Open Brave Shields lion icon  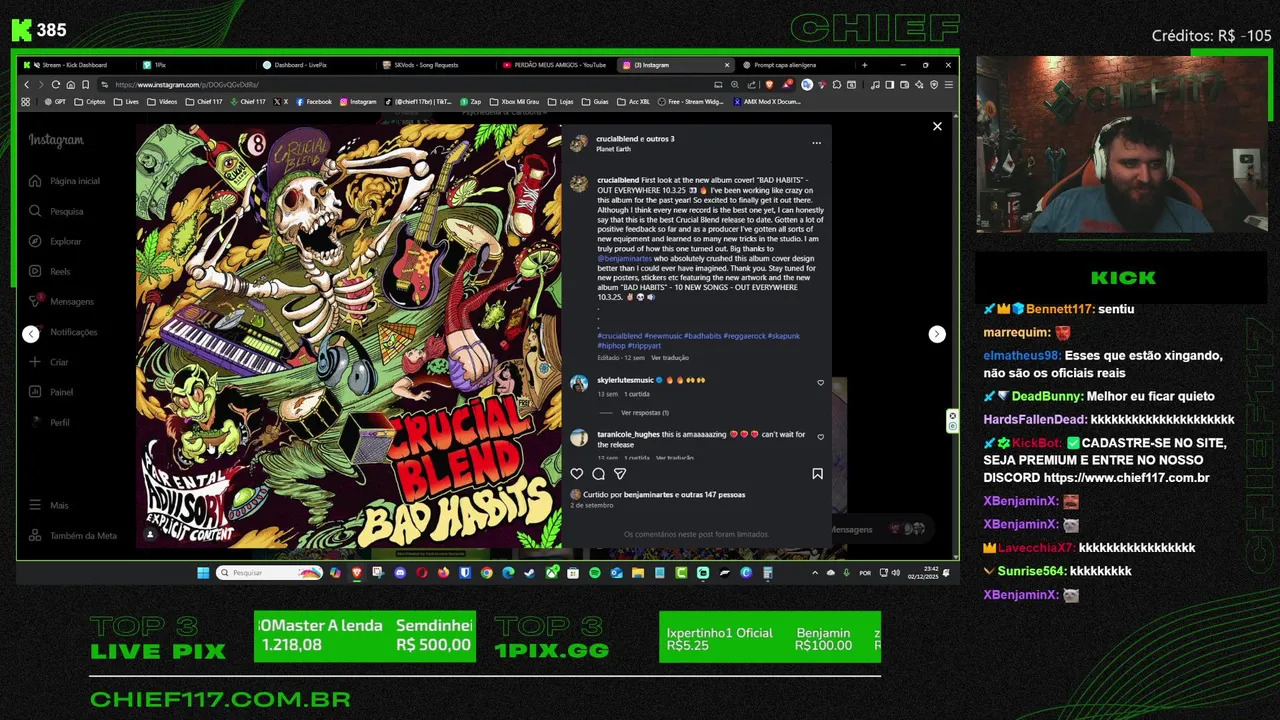pos(769,85)
